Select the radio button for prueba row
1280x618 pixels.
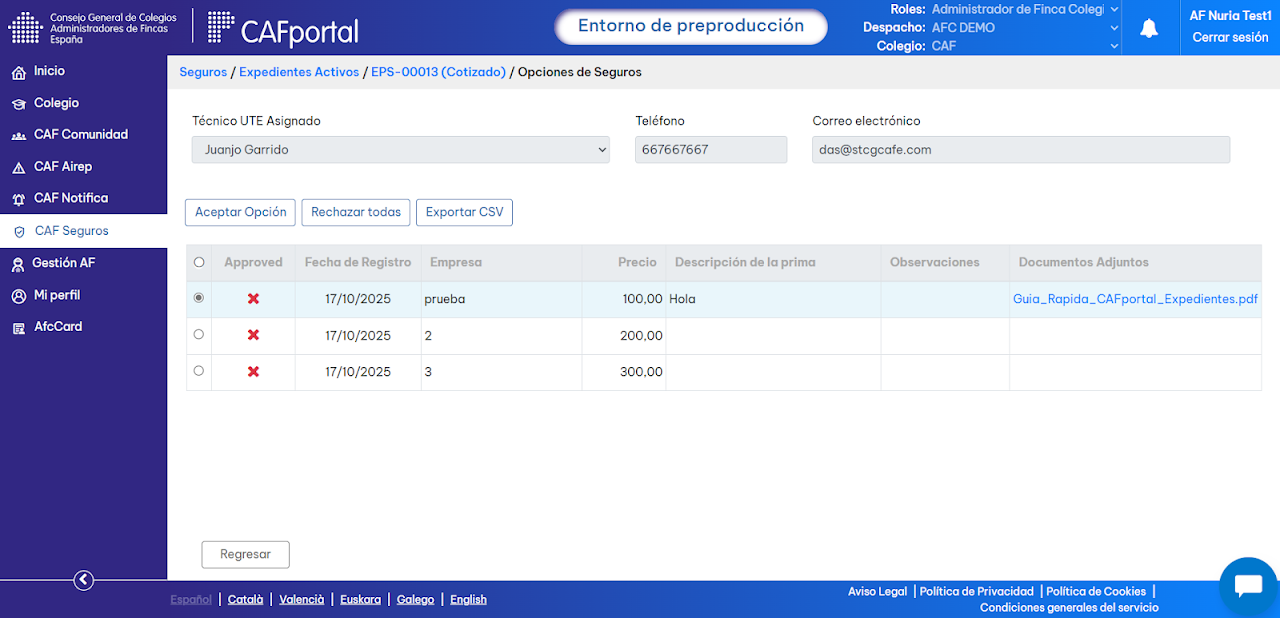(x=198, y=298)
